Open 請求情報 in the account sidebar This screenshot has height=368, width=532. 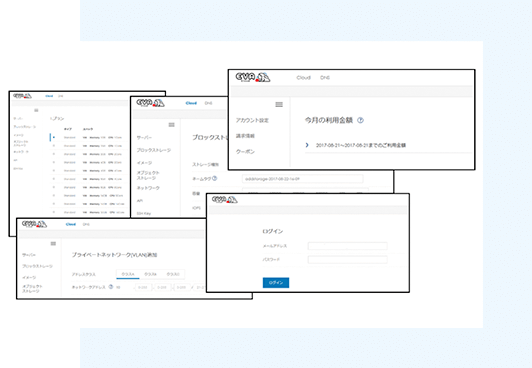[x=245, y=136]
